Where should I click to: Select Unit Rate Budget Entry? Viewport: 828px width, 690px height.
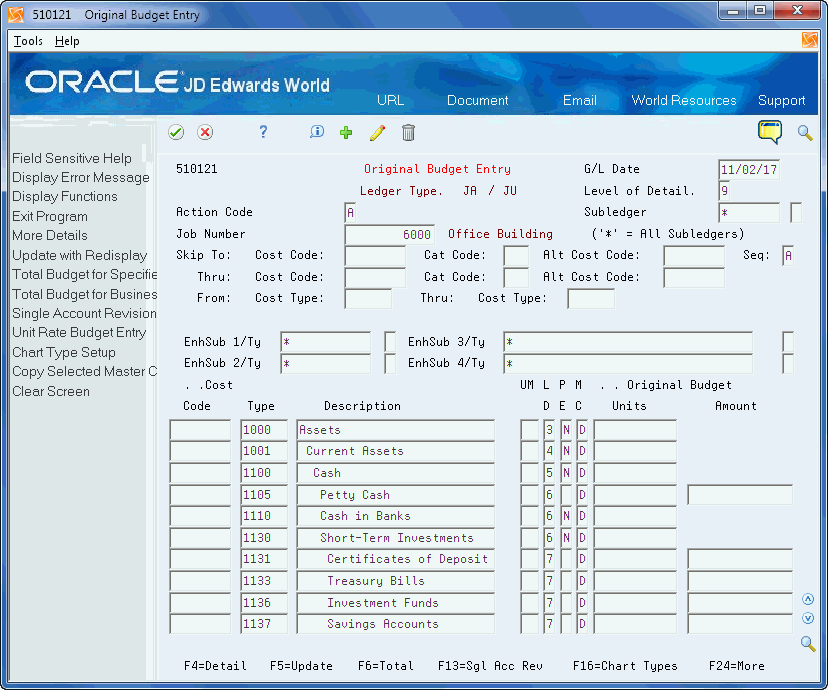(x=79, y=333)
